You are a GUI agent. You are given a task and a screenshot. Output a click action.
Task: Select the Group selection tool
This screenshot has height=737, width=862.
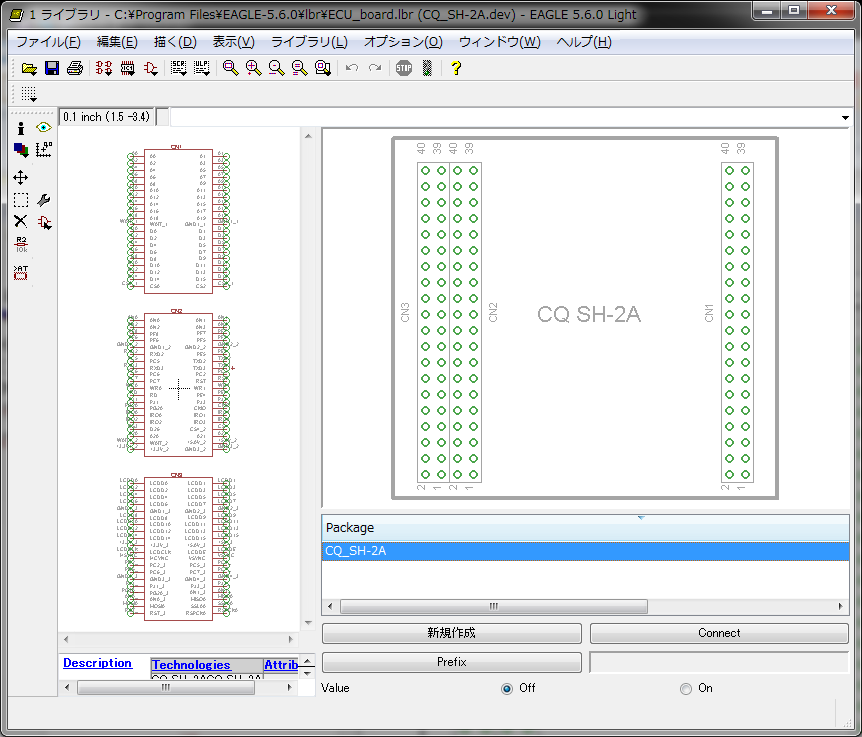[21, 200]
